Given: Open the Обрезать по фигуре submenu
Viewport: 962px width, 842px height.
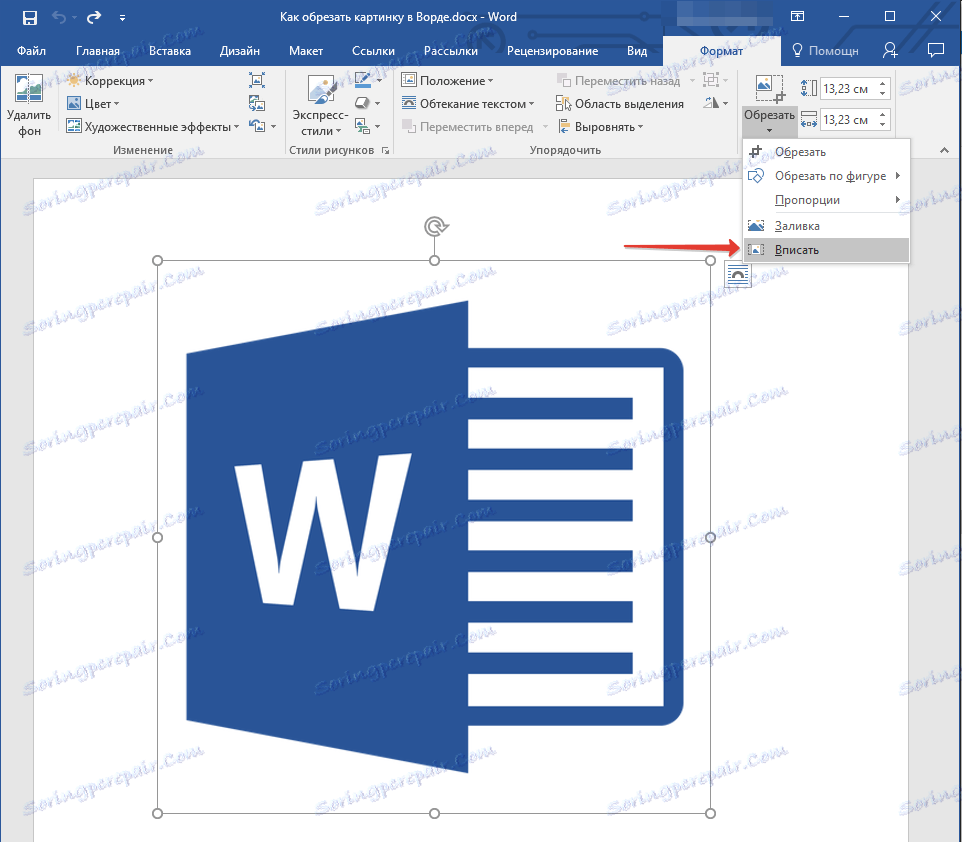Looking at the screenshot, I should pos(826,176).
